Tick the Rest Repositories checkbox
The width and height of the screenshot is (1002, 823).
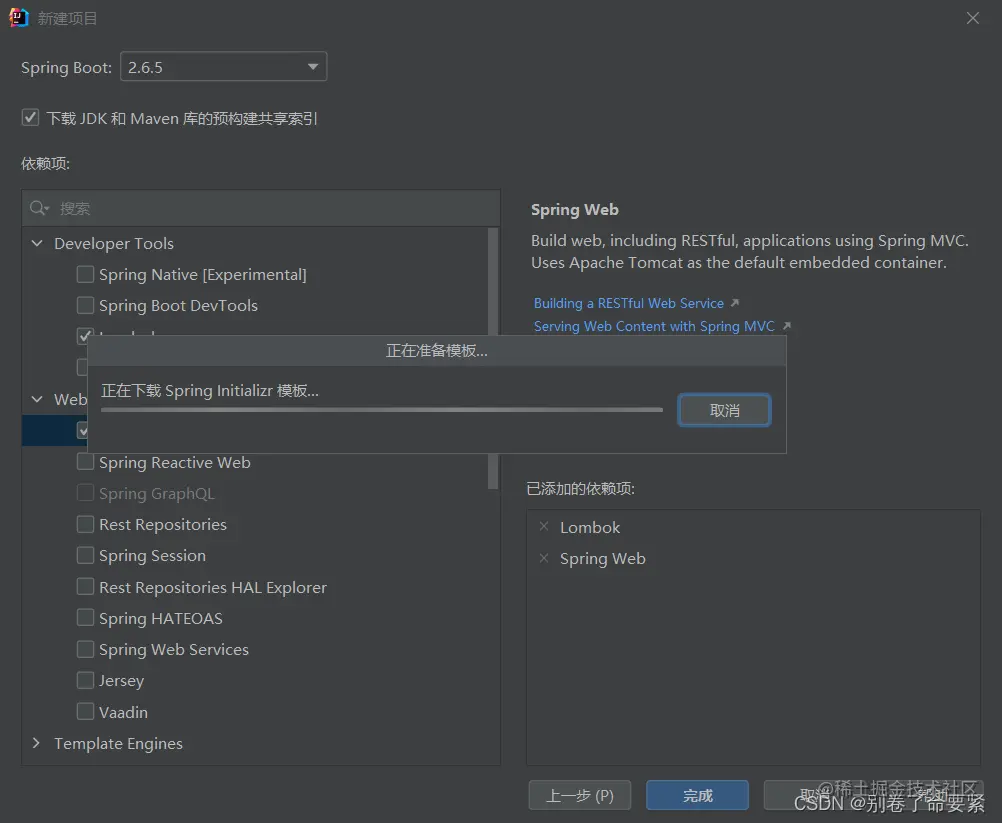click(x=85, y=524)
